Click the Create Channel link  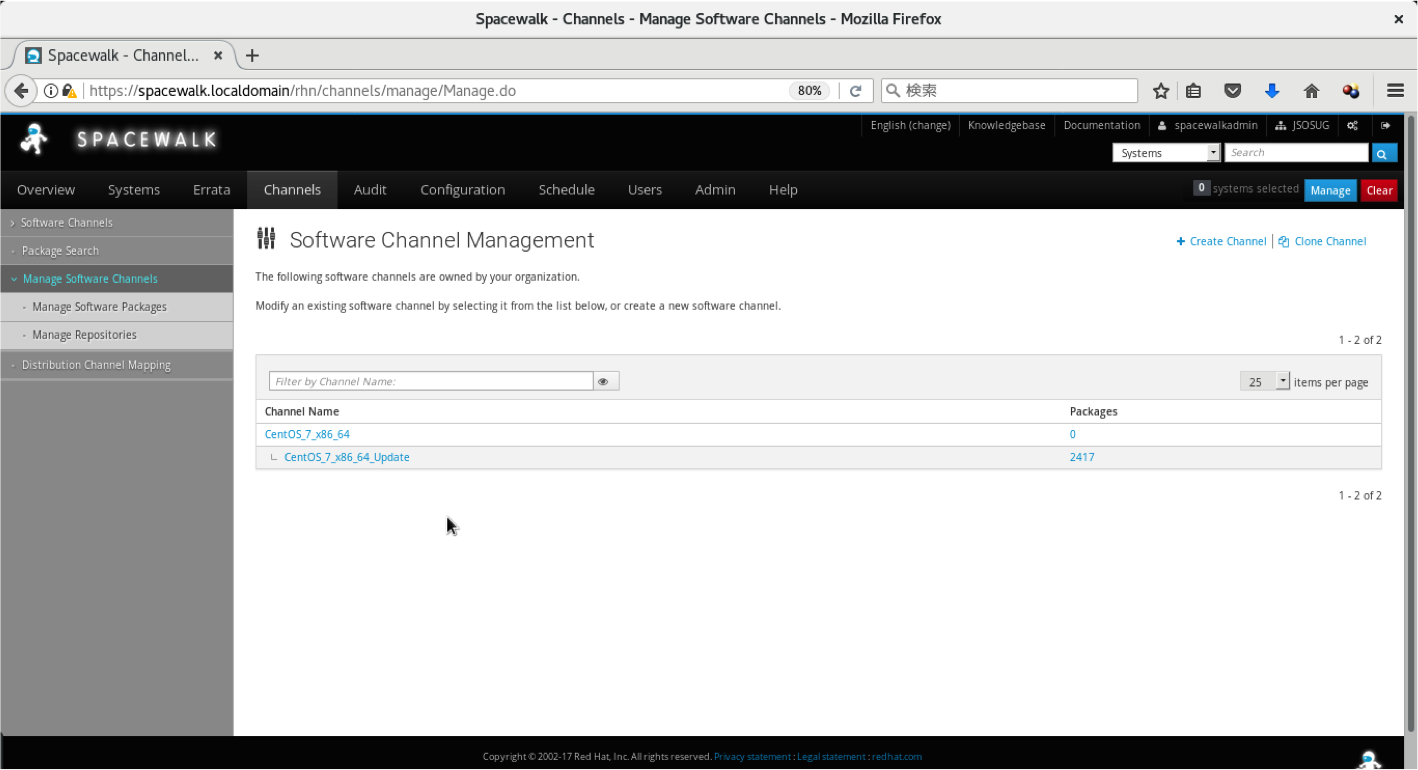(x=1221, y=241)
